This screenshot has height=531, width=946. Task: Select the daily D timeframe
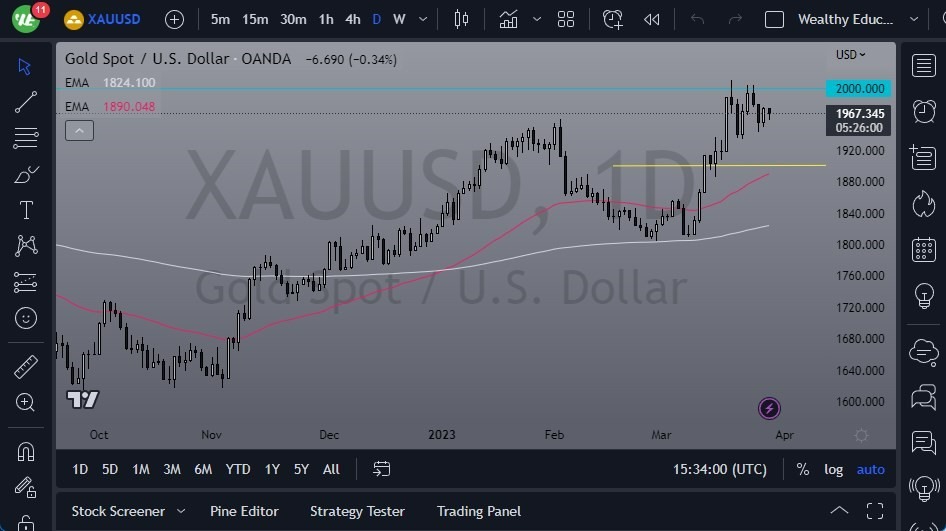[x=376, y=19]
